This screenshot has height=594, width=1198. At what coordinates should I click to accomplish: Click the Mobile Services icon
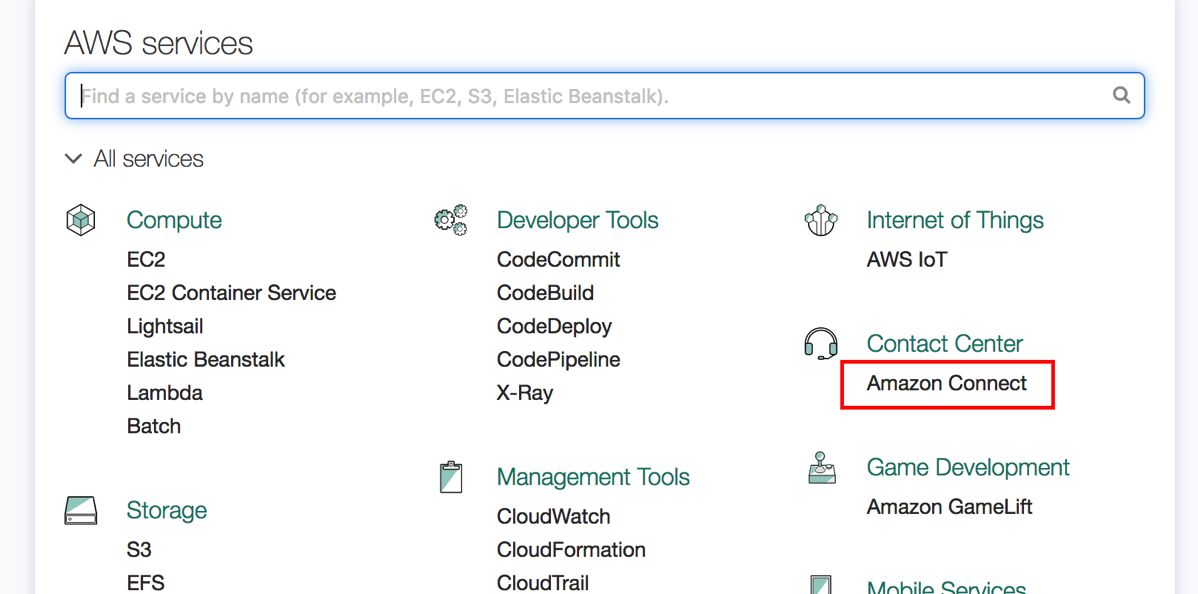point(821,583)
